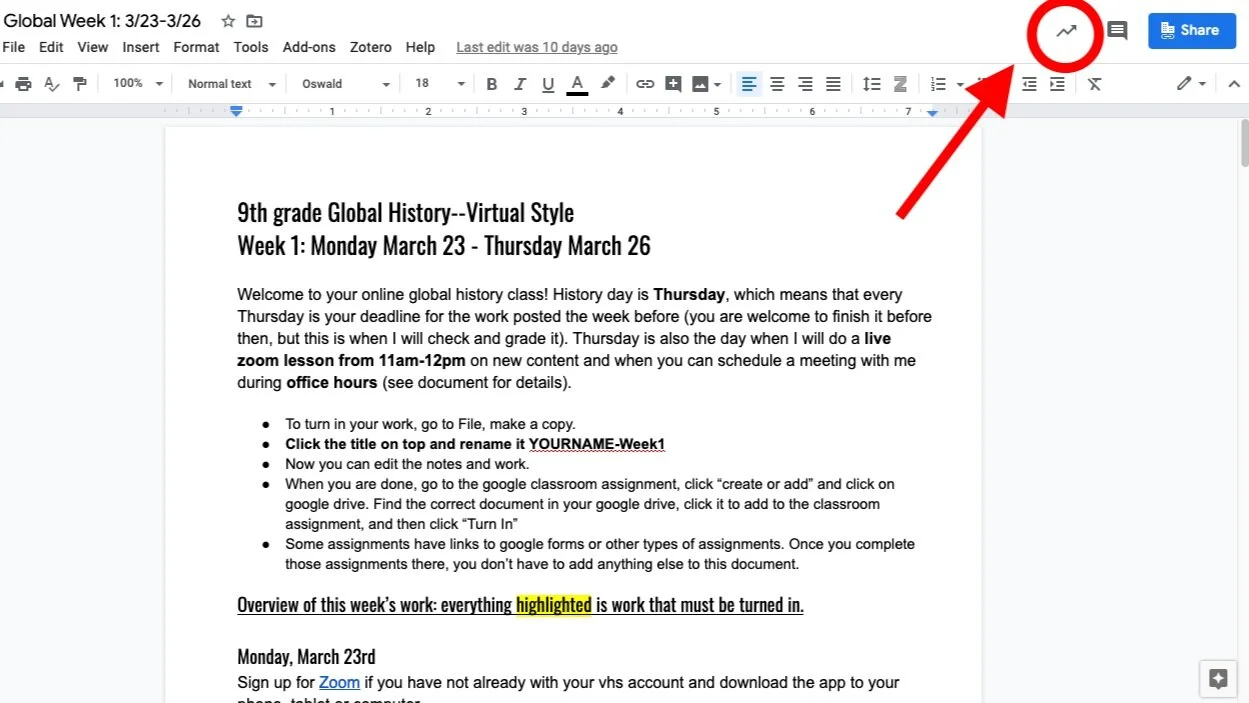Select the paint format tool
Screen dimensions: 1249x703
[x=80, y=84]
